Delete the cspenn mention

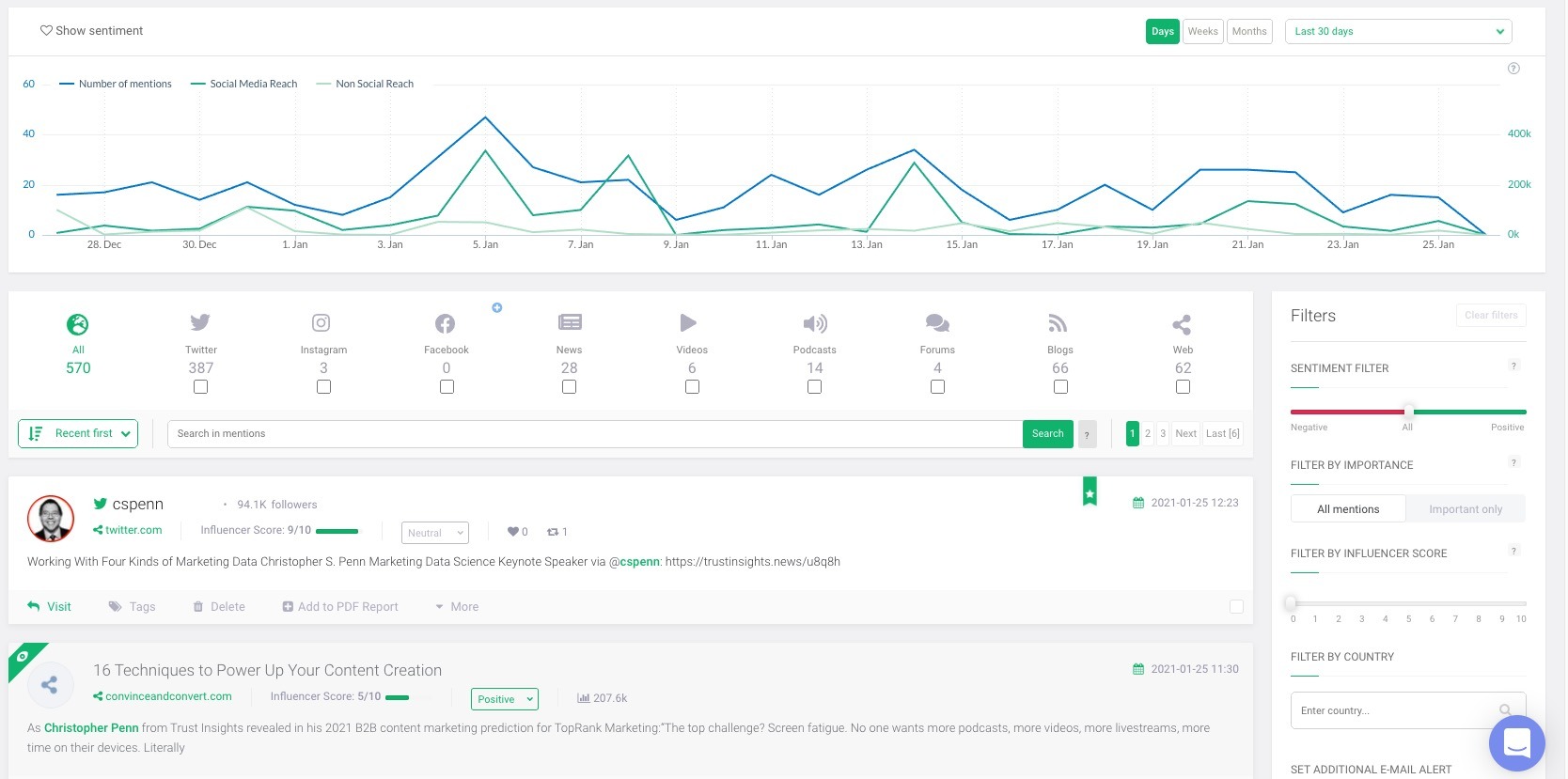coord(219,607)
